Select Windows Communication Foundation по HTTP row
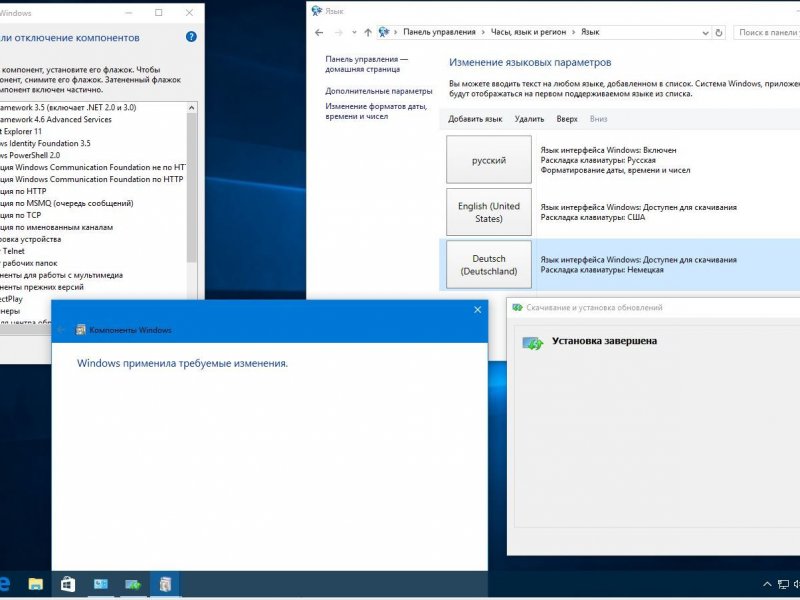This screenshot has height=600, width=800. (93, 180)
